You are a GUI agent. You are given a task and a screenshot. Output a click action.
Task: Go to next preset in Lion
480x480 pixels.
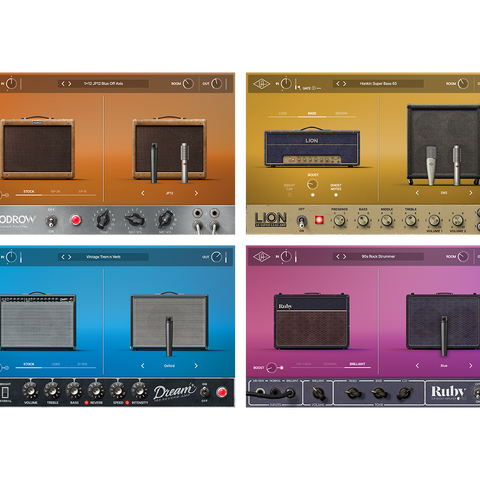(345, 83)
